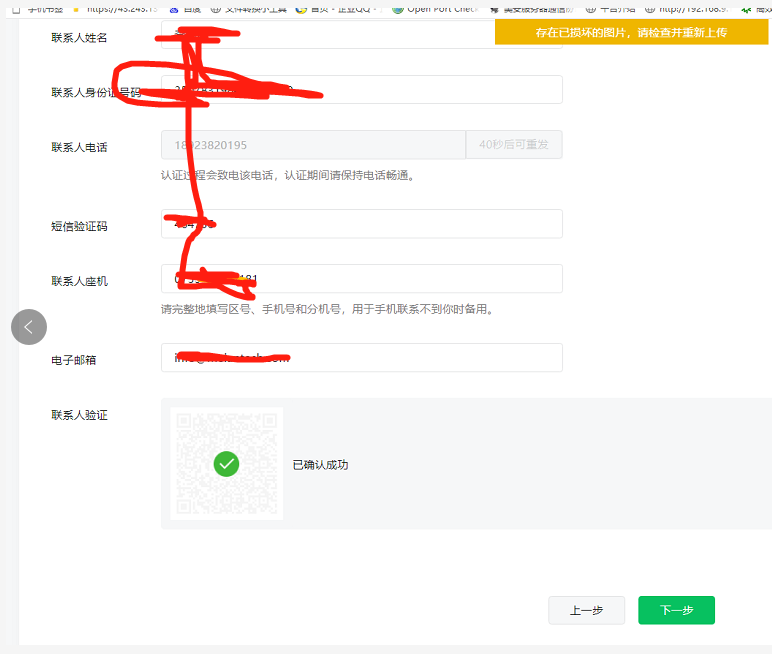
Task: Click the gray circular back arrow
Action: [x=29, y=327]
